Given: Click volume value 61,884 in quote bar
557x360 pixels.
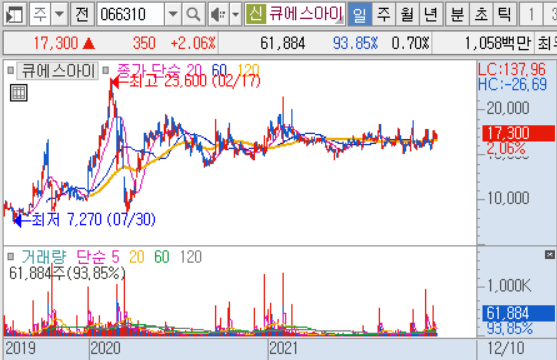Looking at the screenshot, I should tap(282, 43).
